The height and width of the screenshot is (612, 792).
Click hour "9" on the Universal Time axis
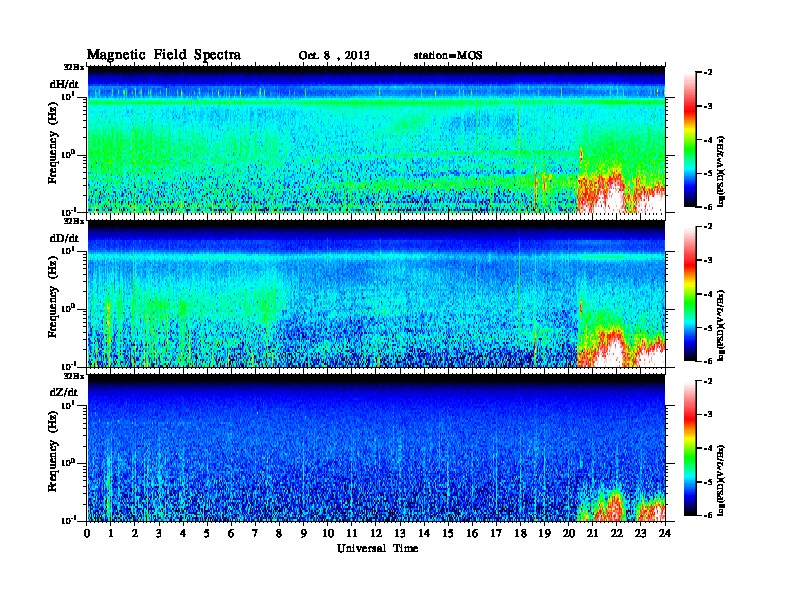(x=304, y=533)
